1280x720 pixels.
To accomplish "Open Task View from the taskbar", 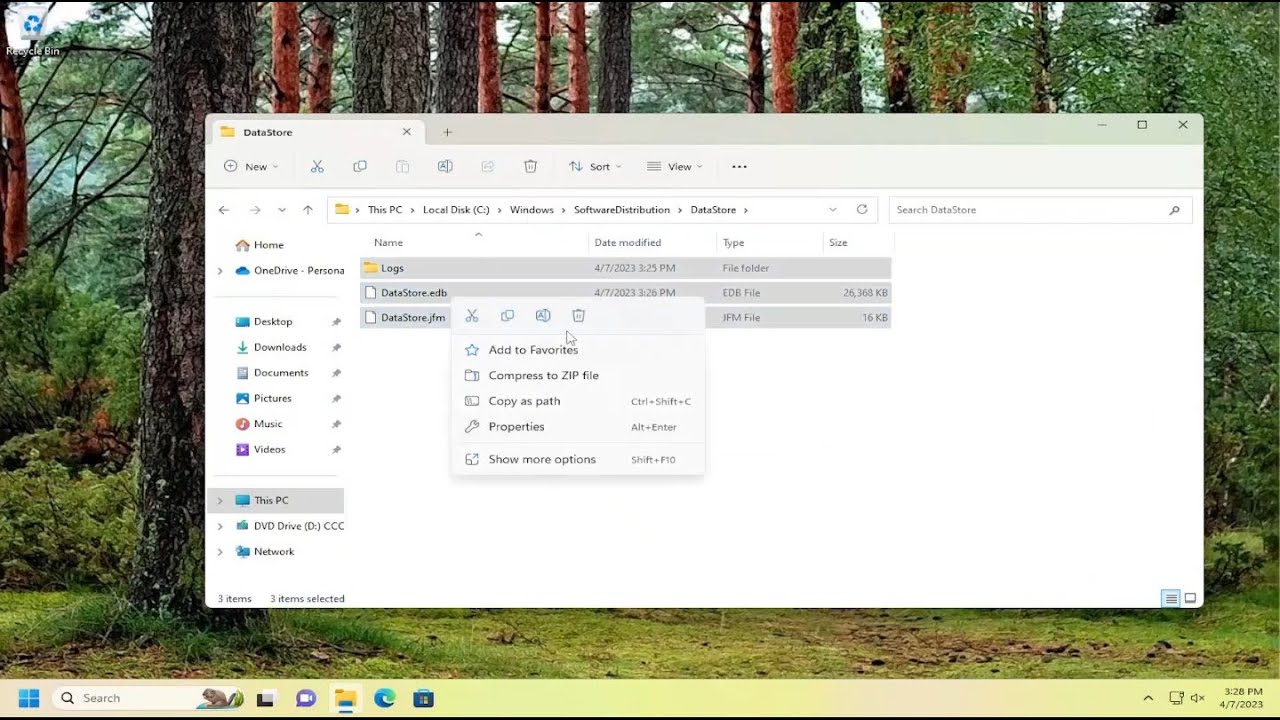I will (265, 698).
